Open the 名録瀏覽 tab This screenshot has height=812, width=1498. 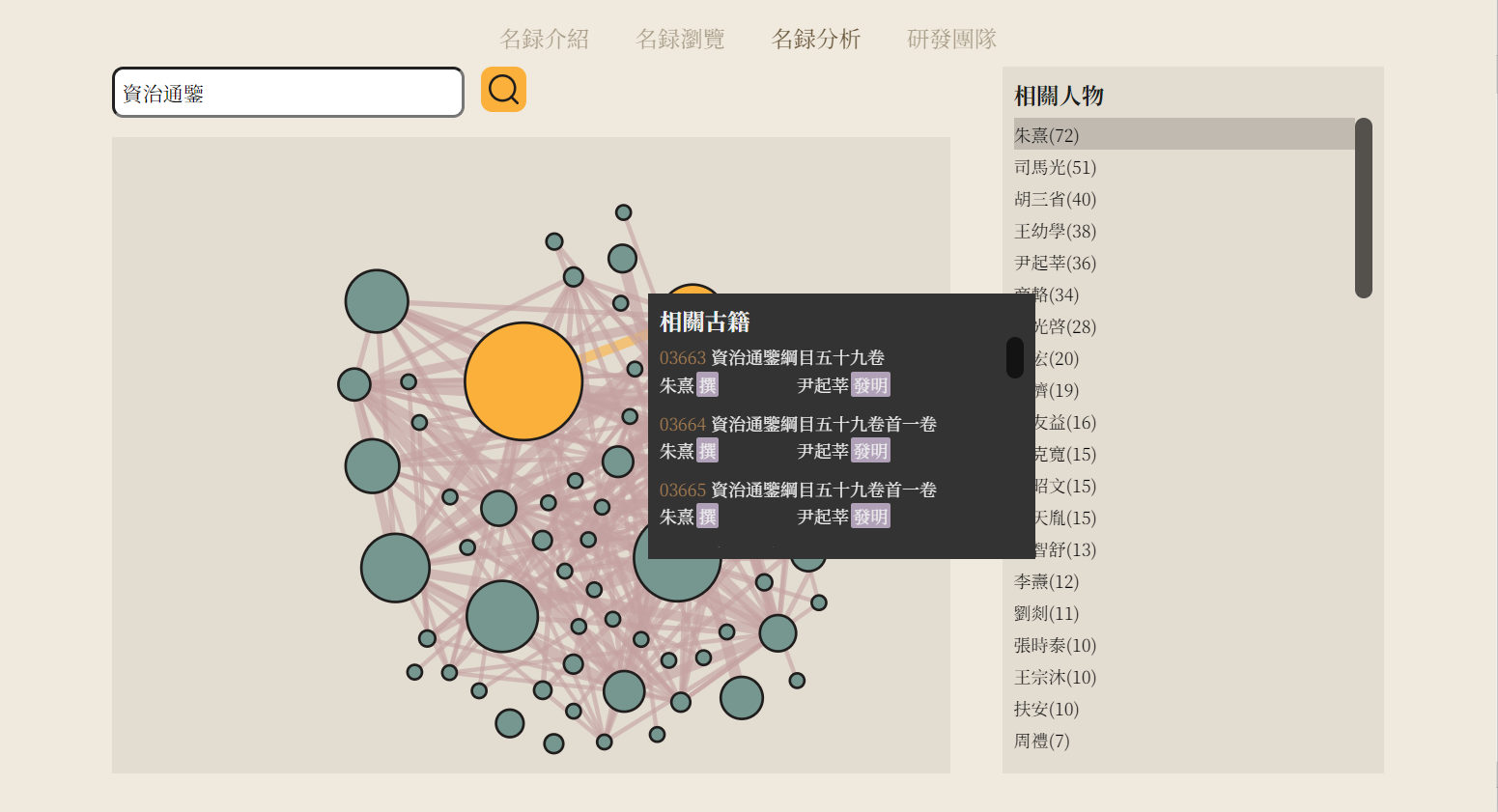680,39
